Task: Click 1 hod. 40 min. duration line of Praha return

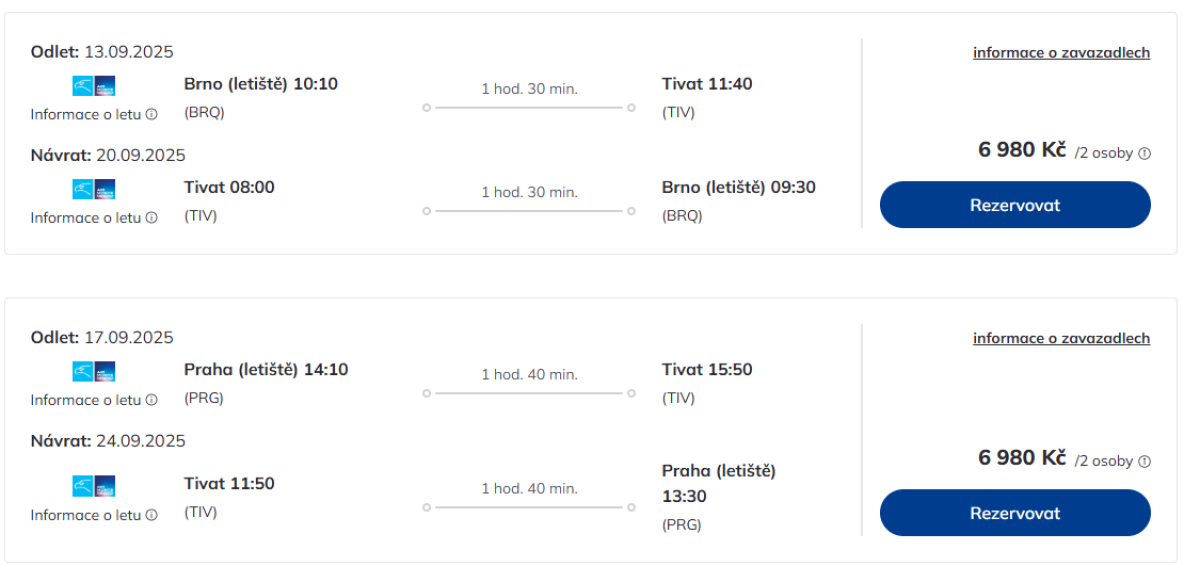Action: [x=529, y=507]
